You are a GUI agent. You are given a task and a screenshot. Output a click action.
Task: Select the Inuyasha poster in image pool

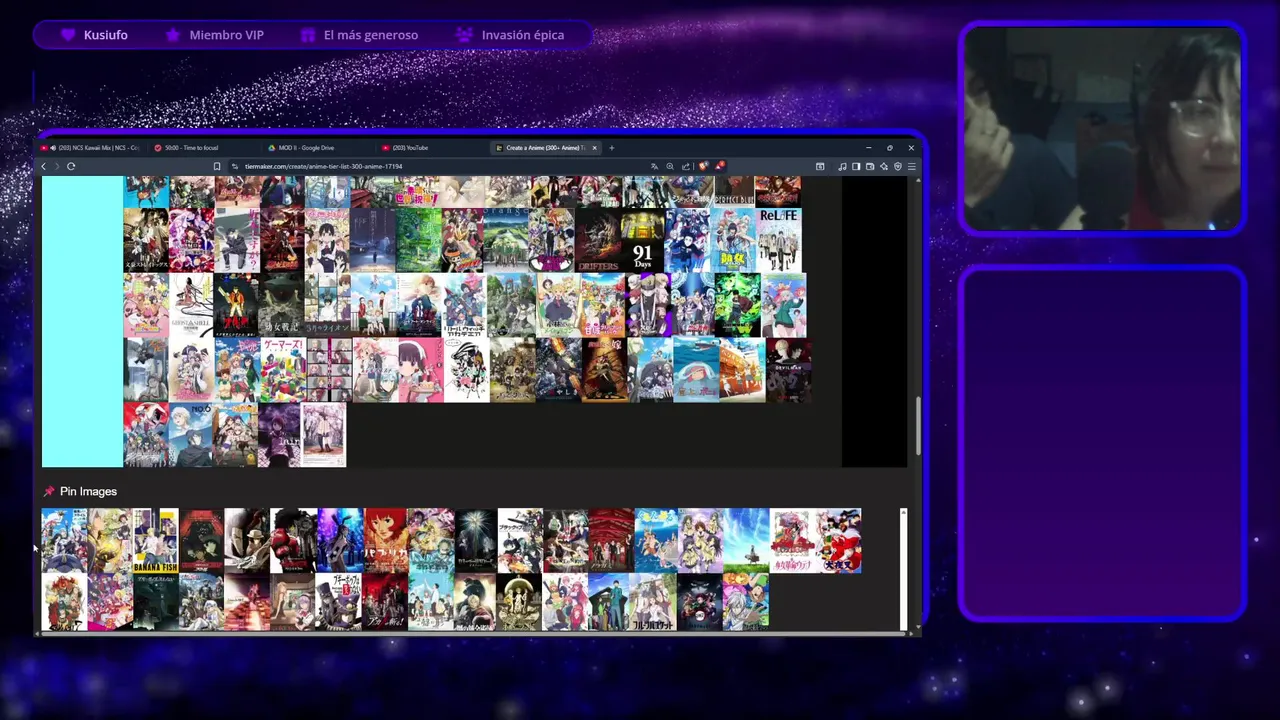(839, 541)
